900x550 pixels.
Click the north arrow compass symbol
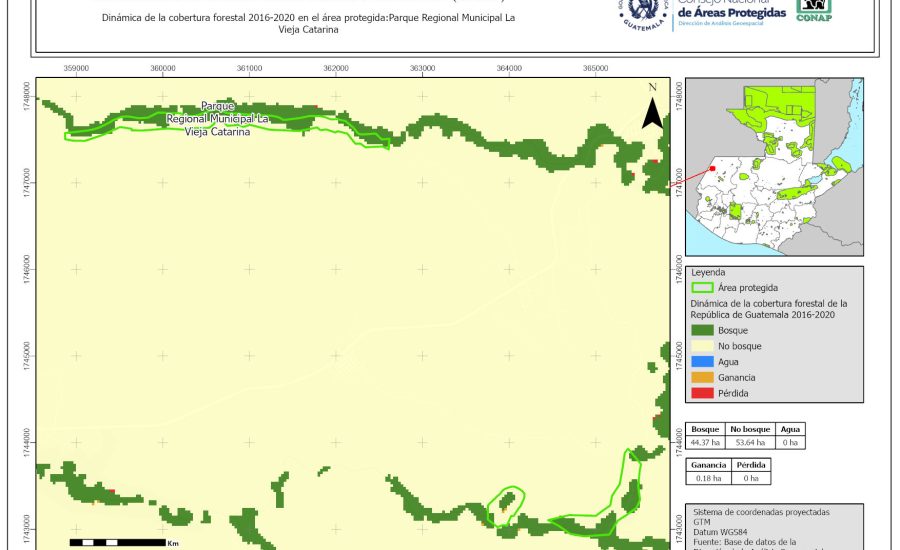652,109
